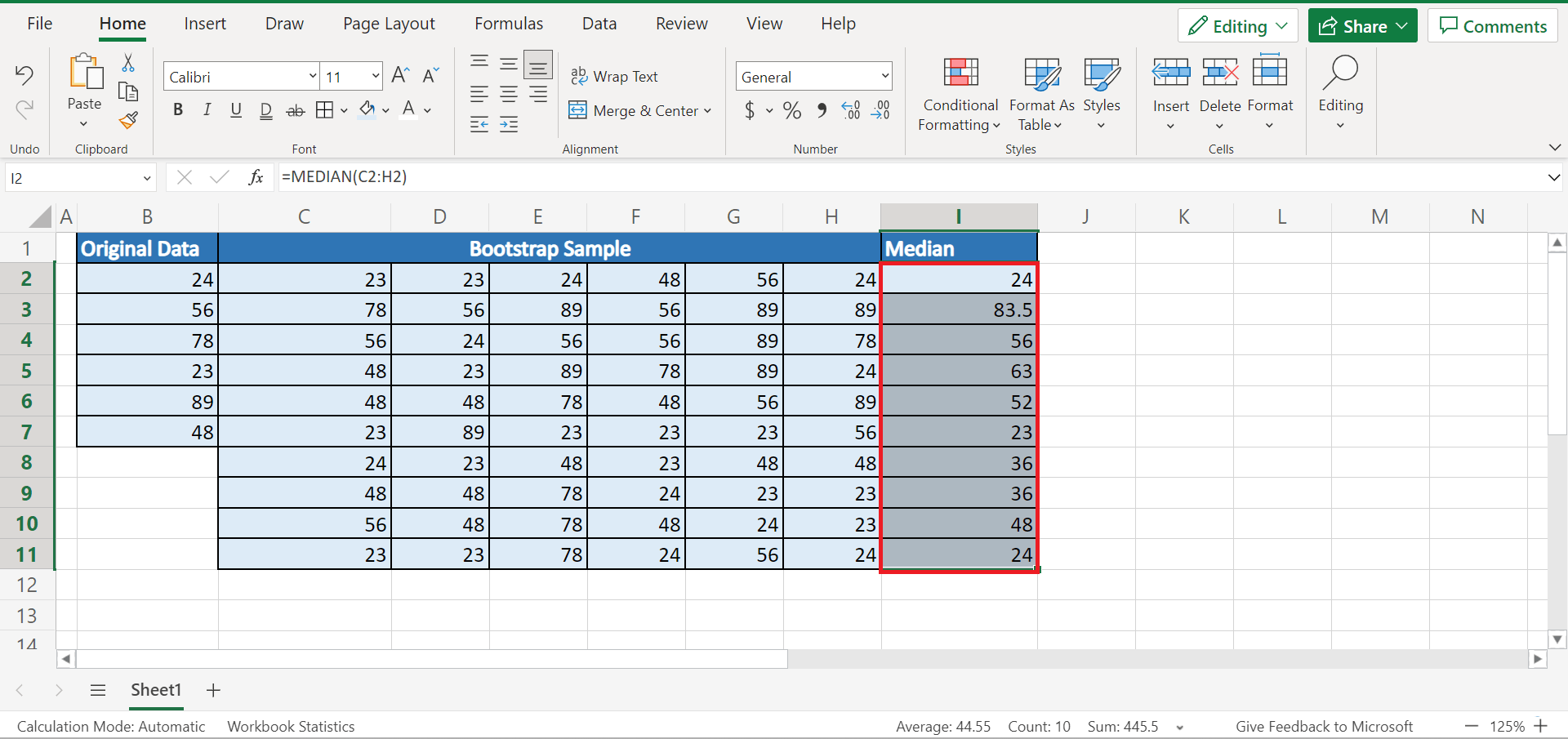Click Increase Font Size
Screen dimensions: 1568x739
coord(399,74)
